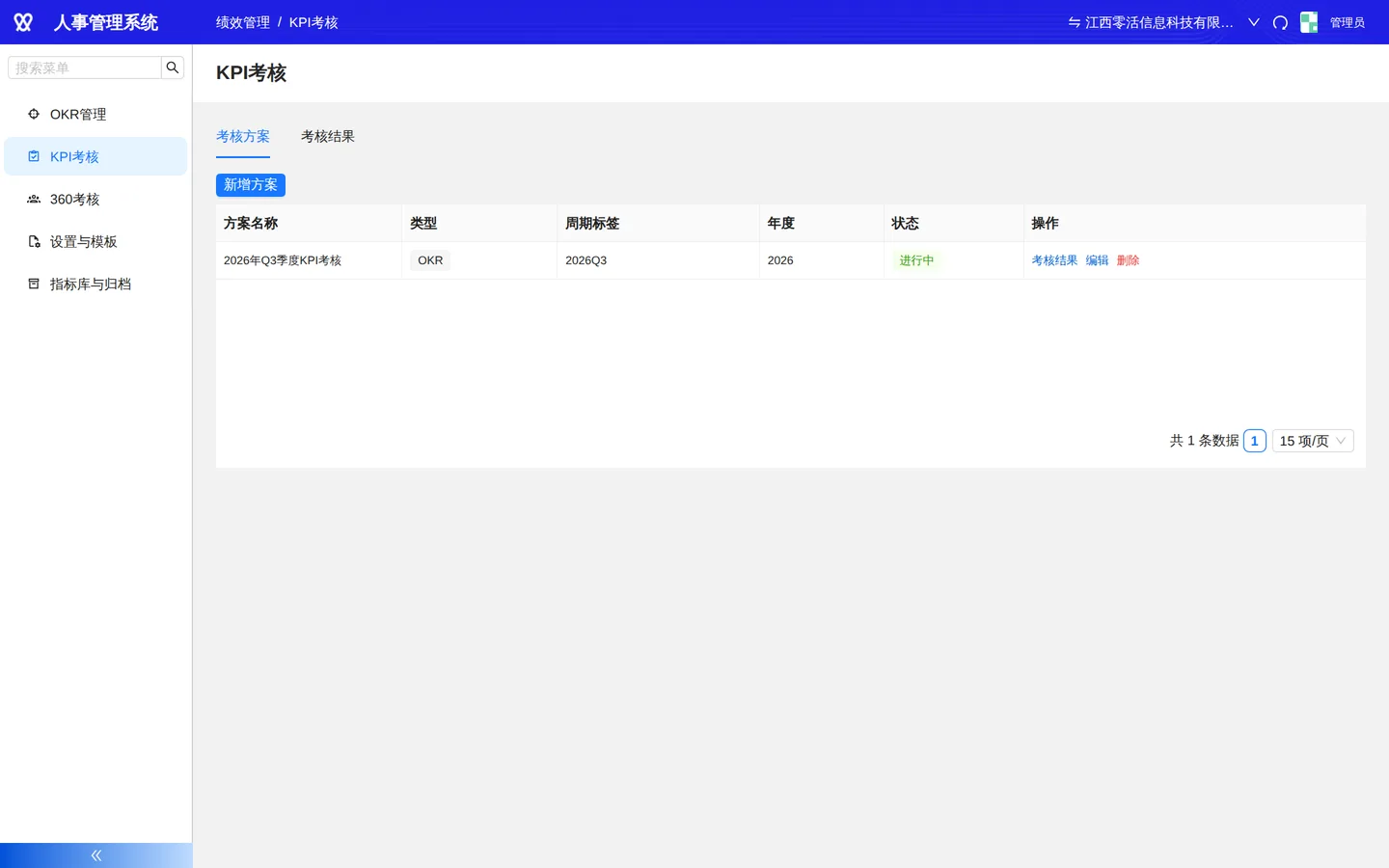Viewport: 1389px width, 868px height.
Task: Click 编辑 link for 2026年Q3季度KPI考核
Action: (1097, 260)
